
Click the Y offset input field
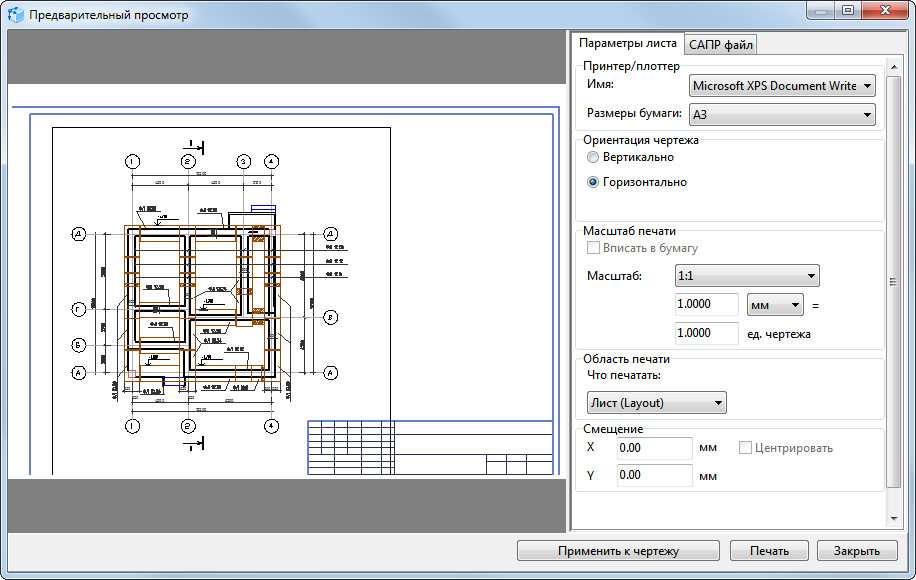(x=654, y=476)
